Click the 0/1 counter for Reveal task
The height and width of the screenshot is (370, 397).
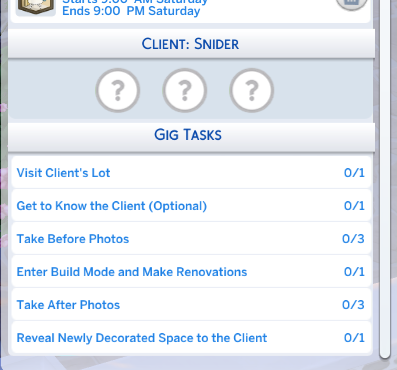(354, 338)
